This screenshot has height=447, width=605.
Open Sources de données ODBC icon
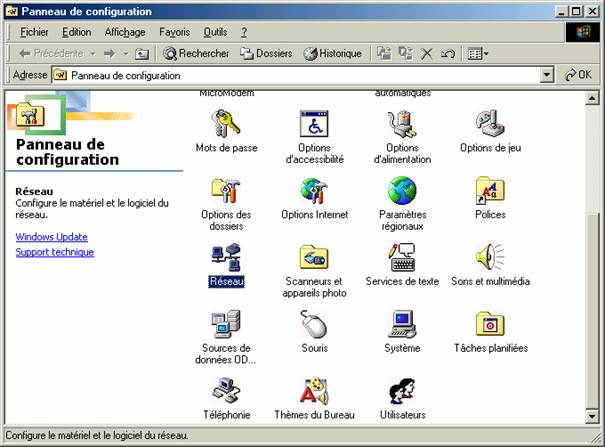click(226, 324)
